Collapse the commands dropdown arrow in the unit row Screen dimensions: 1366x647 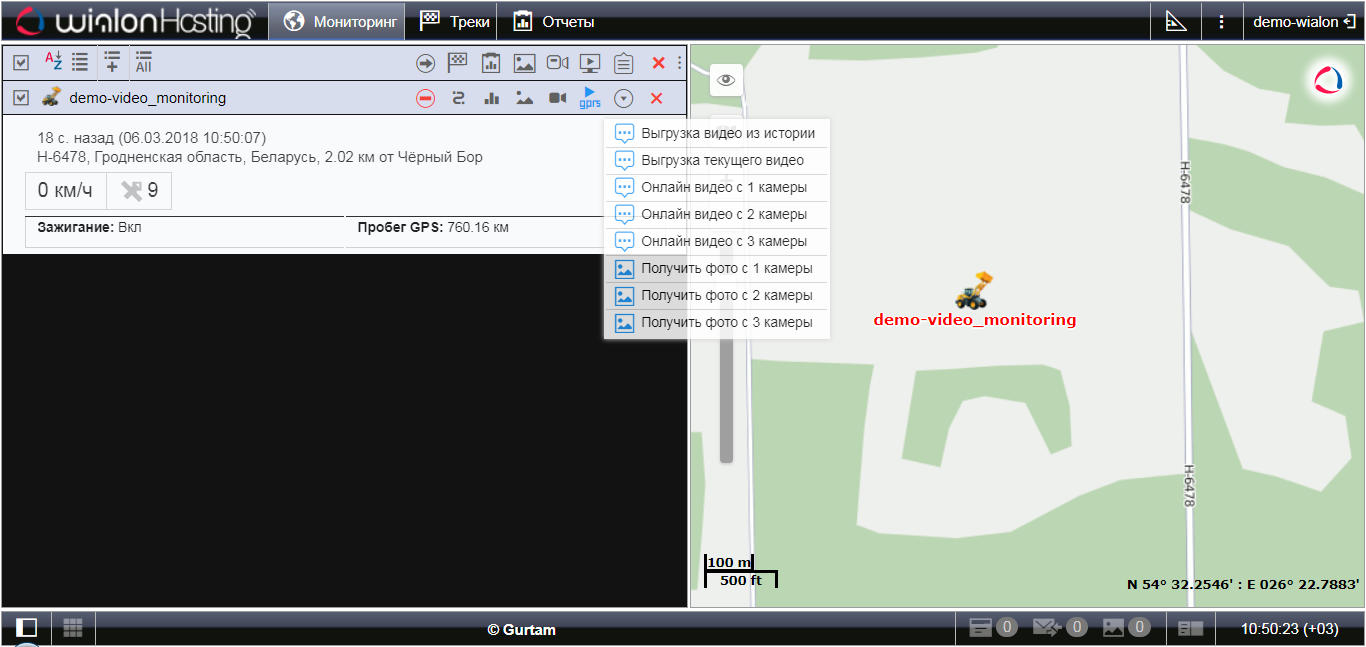pos(624,98)
